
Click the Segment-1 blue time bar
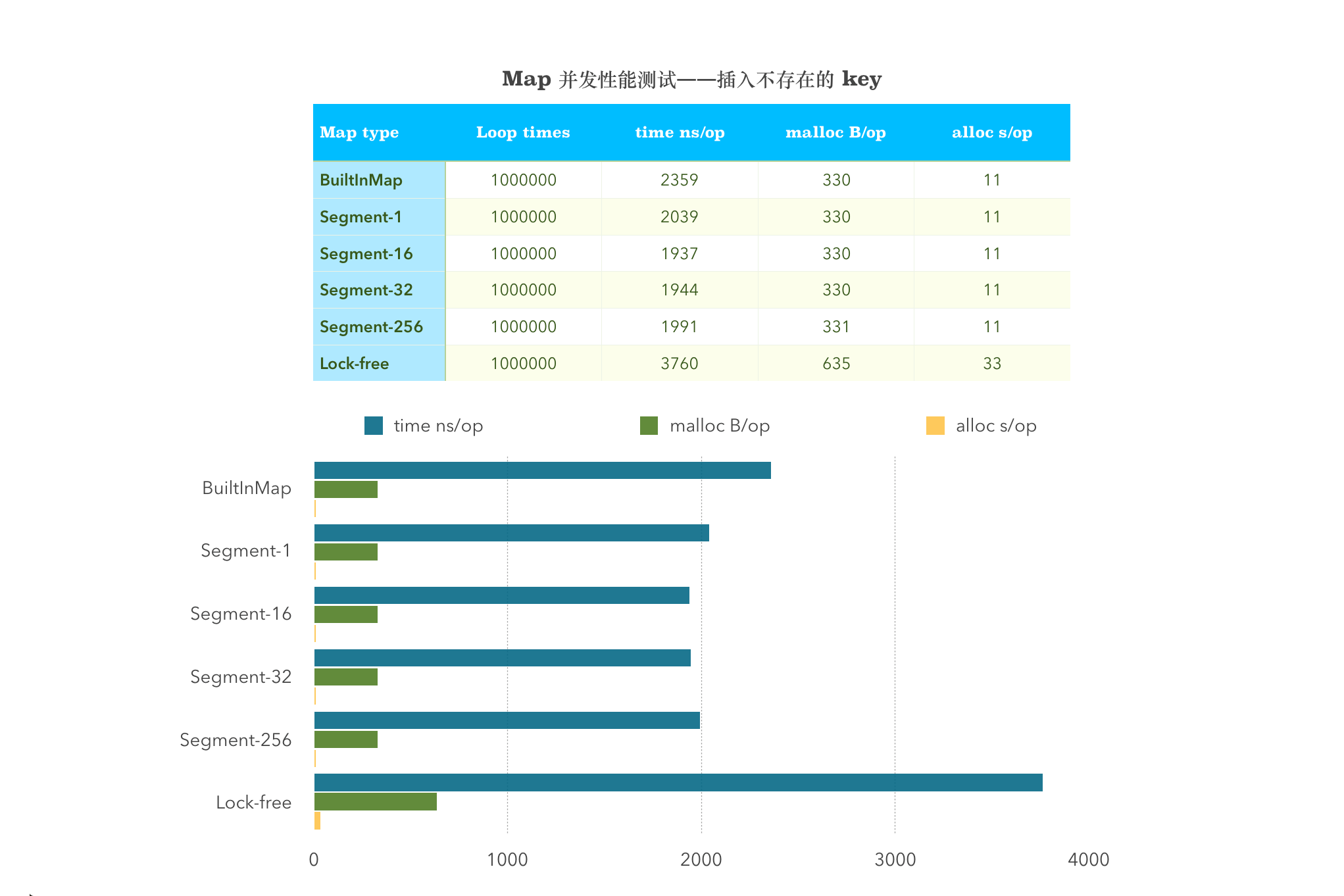coord(511,533)
